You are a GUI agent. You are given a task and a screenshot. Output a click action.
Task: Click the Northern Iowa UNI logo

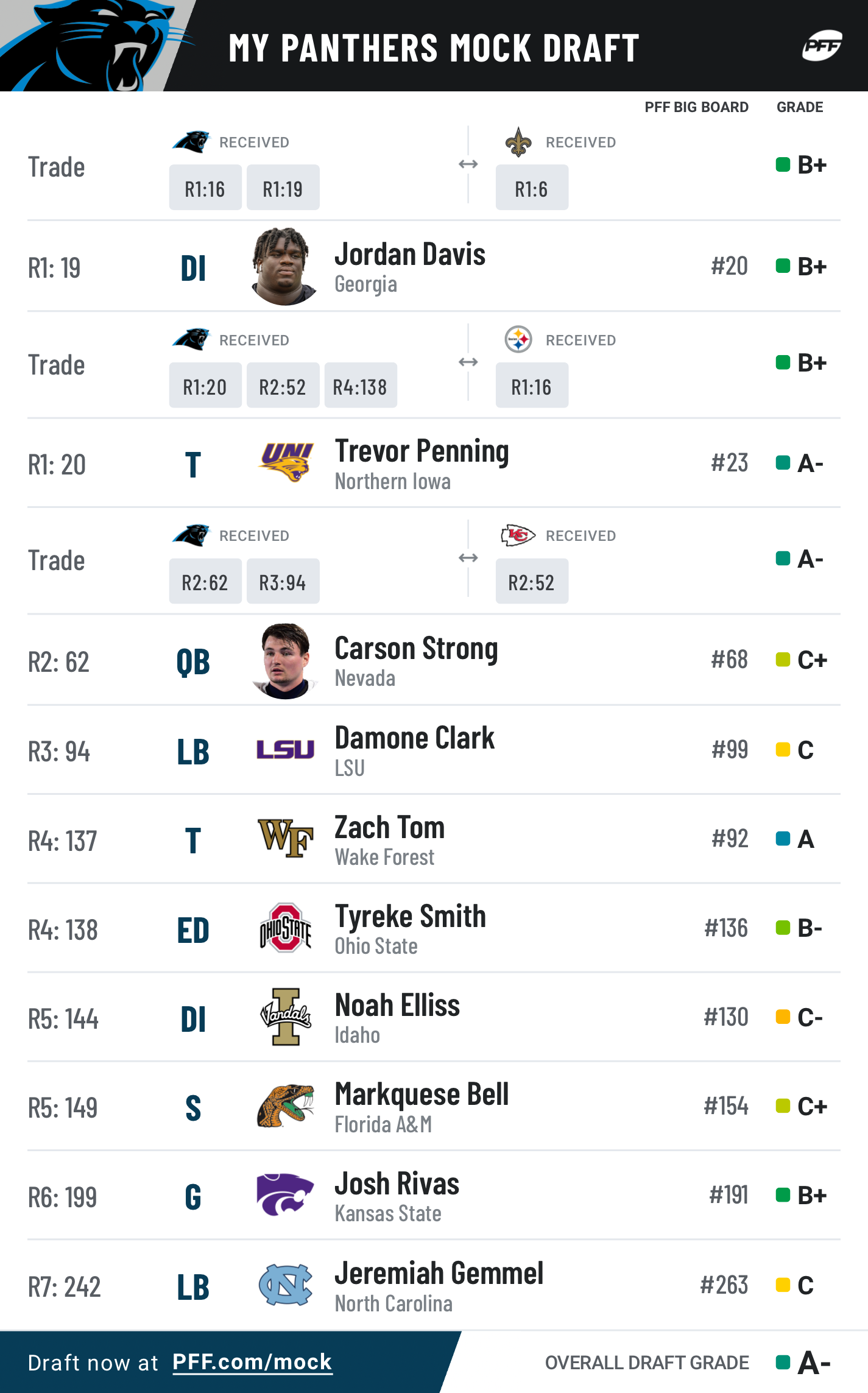pos(286,462)
